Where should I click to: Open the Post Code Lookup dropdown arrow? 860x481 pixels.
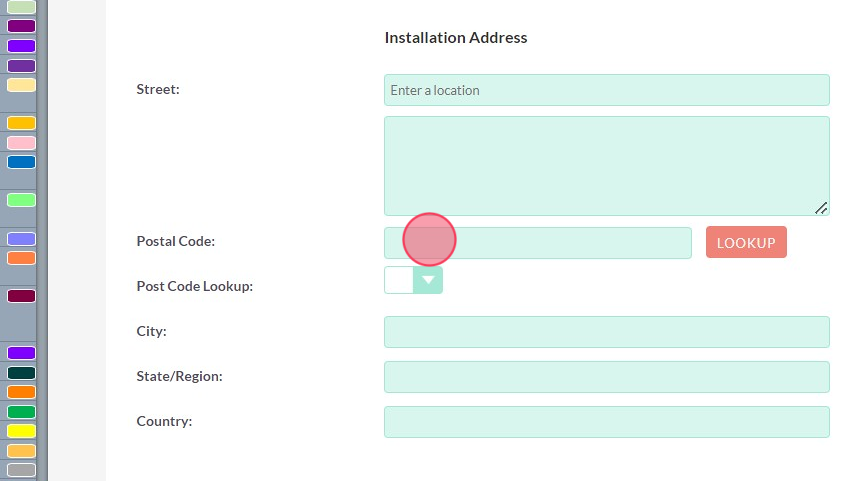pos(428,280)
